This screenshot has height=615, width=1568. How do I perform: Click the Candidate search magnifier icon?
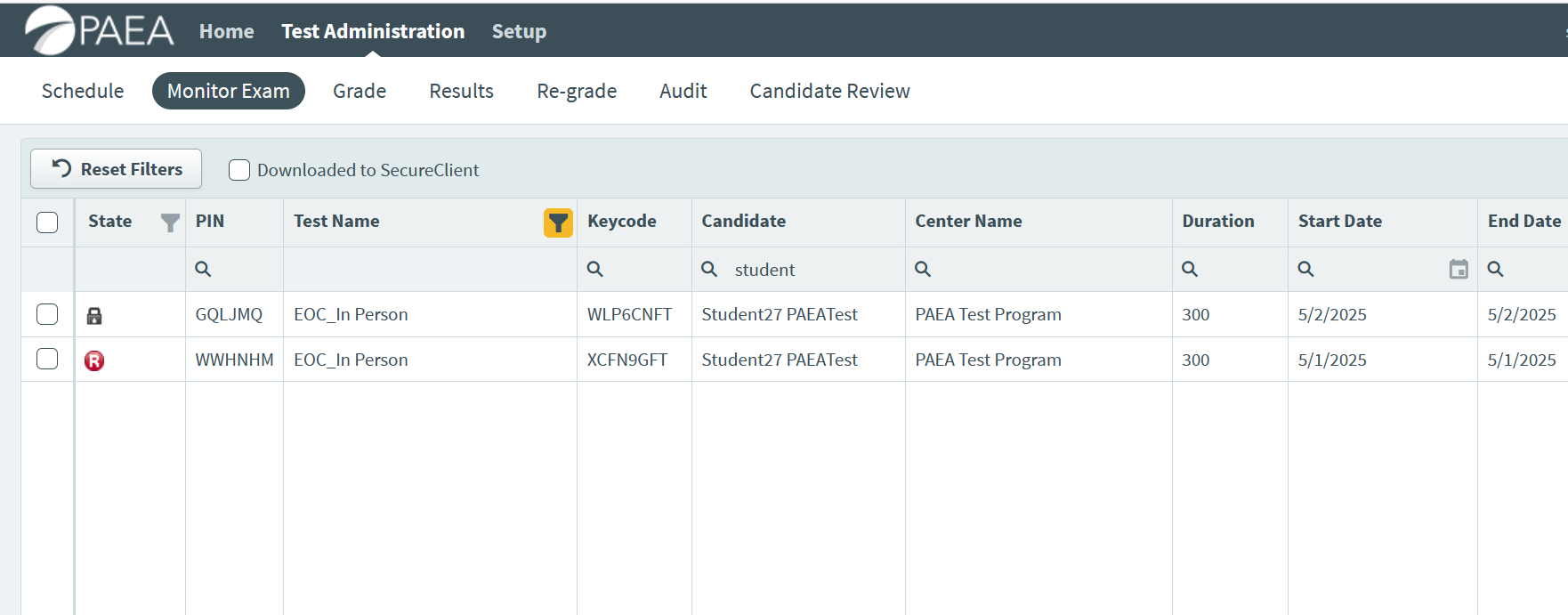click(709, 269)
